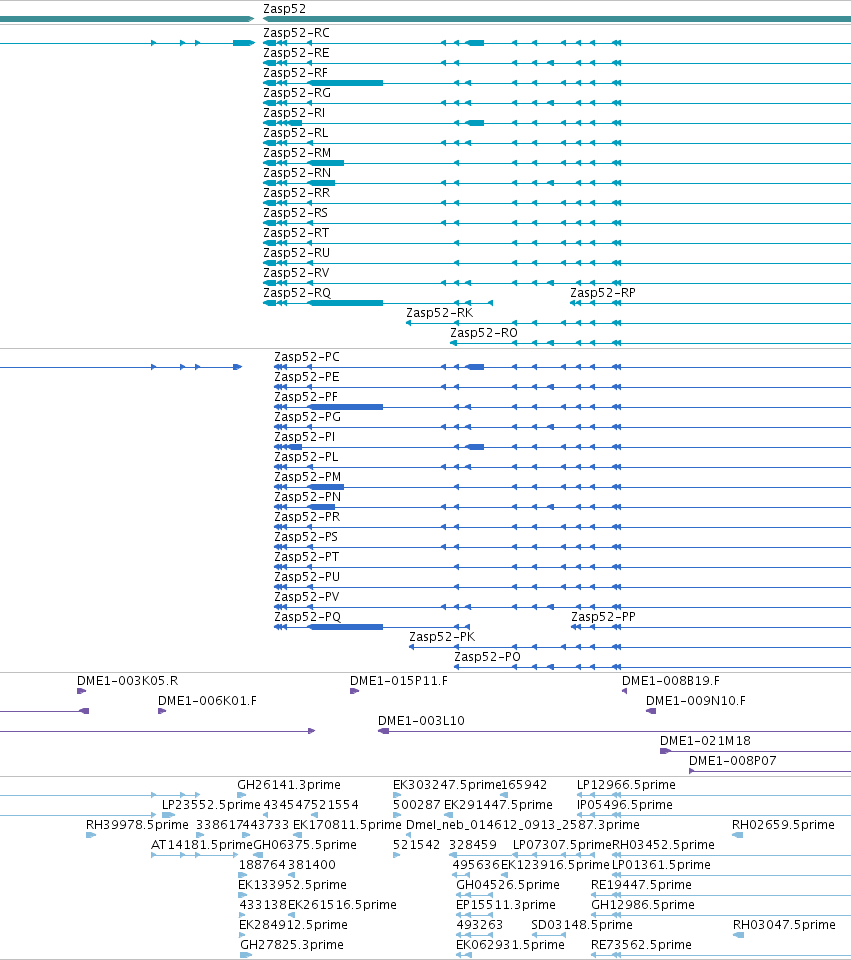Click Dmel_neb_014612_0913_2587.3prime label
Viewport: 851px width, 960px height.
click(x=523, y=825)
